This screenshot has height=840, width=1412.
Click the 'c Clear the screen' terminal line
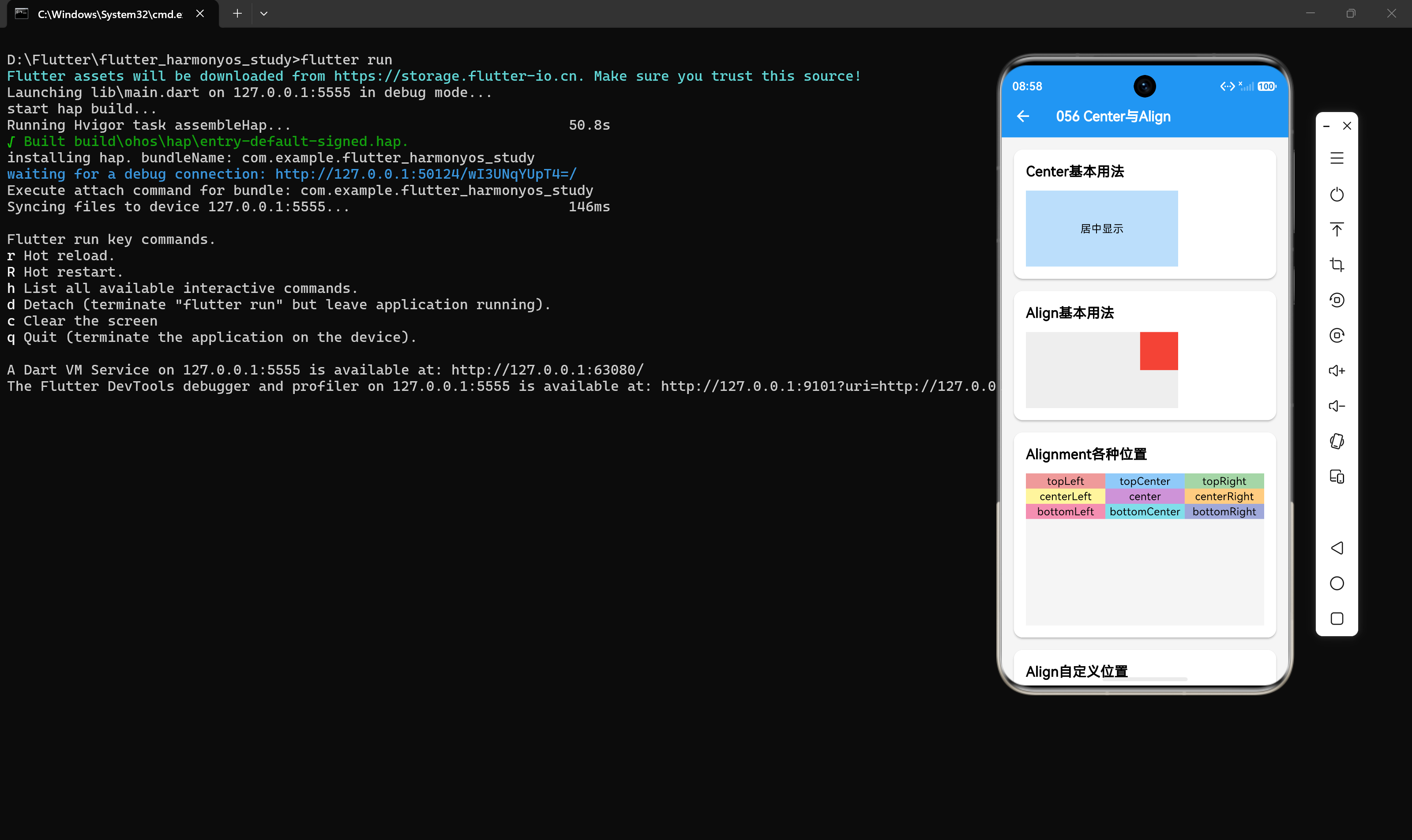82,321
